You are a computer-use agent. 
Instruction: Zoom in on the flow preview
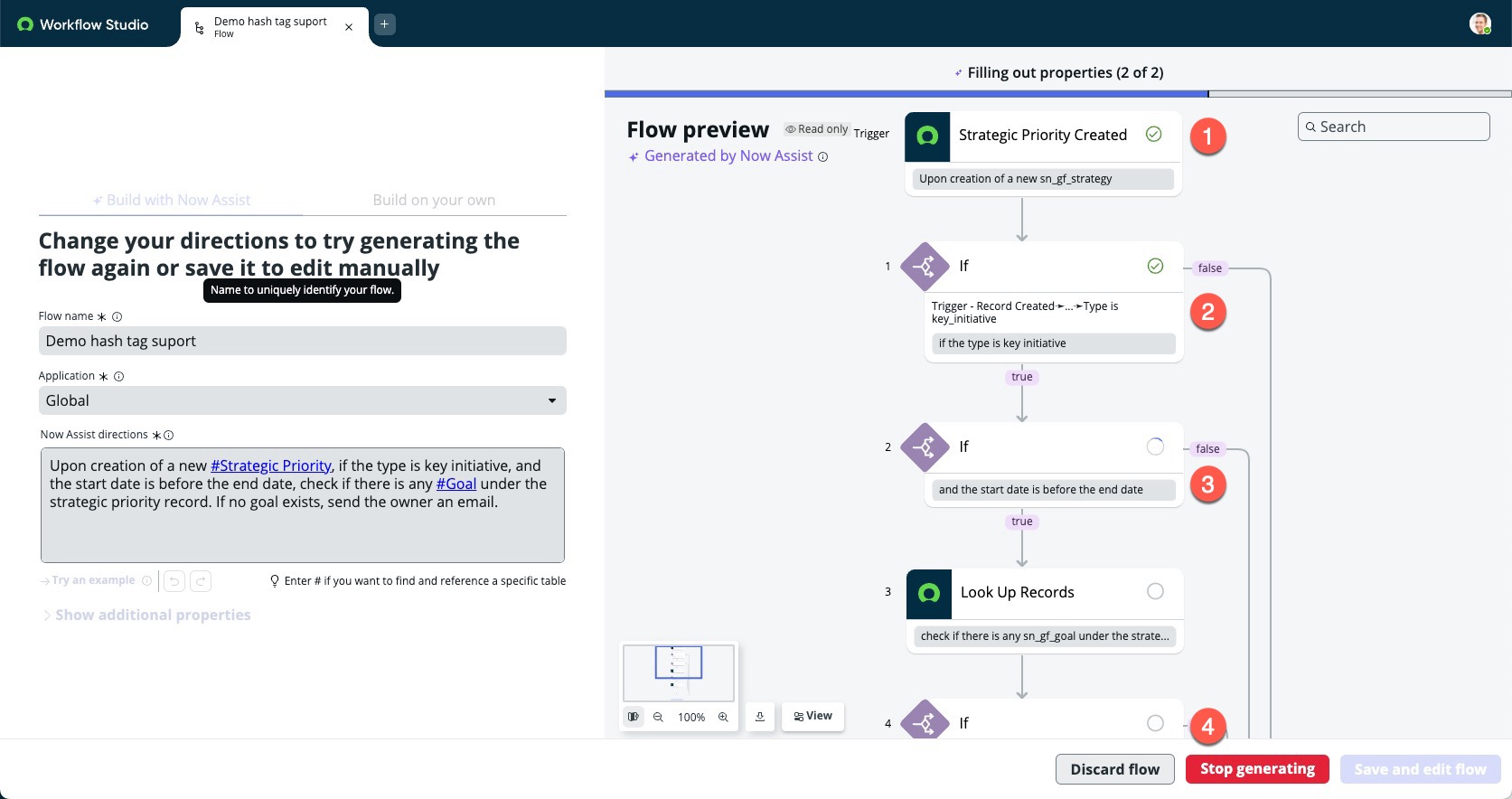723,717
